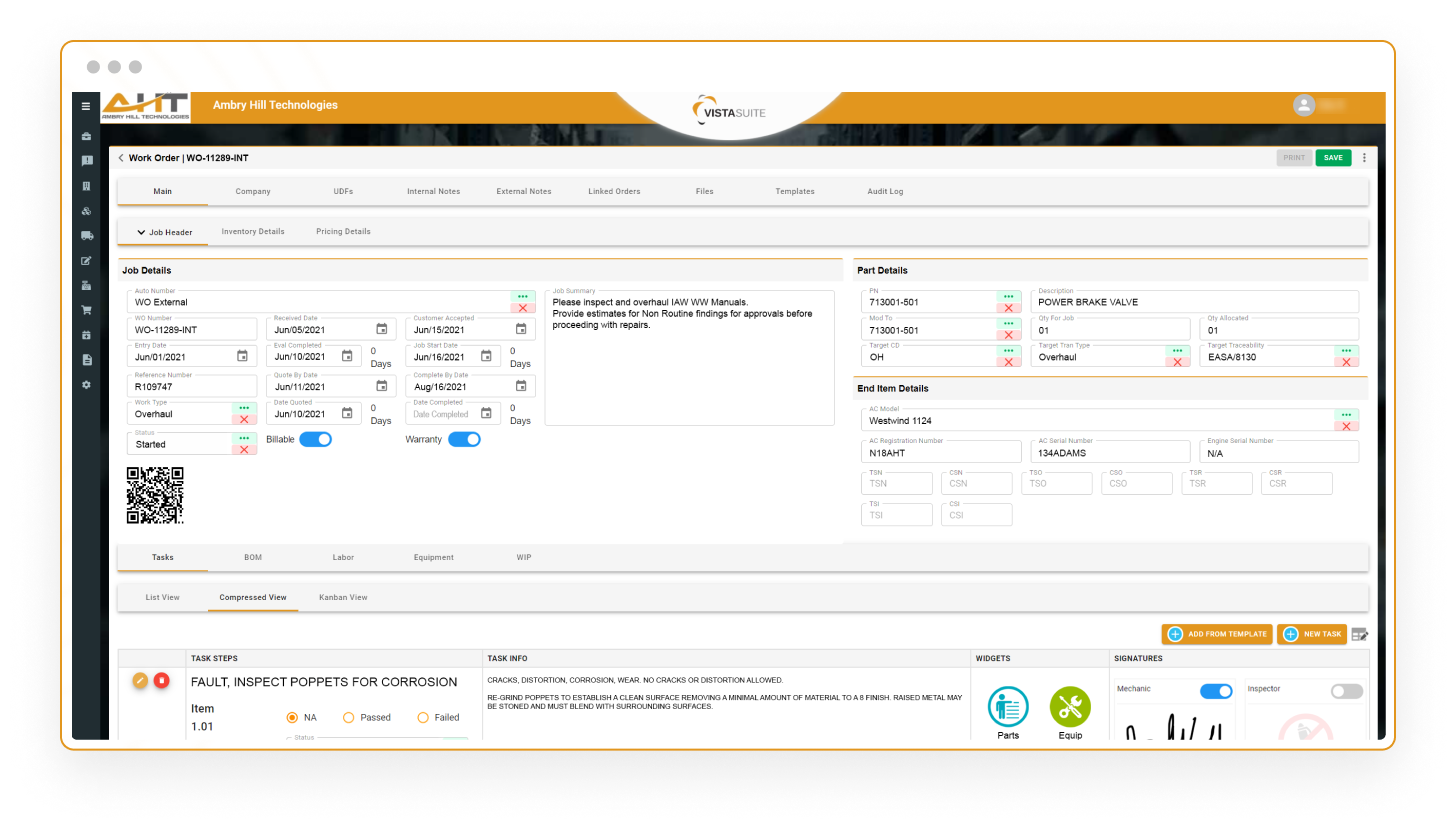This screenshot has width=1456, height=831.
Task: Open calendar picker for Received Date
Action: pos(382,329)
